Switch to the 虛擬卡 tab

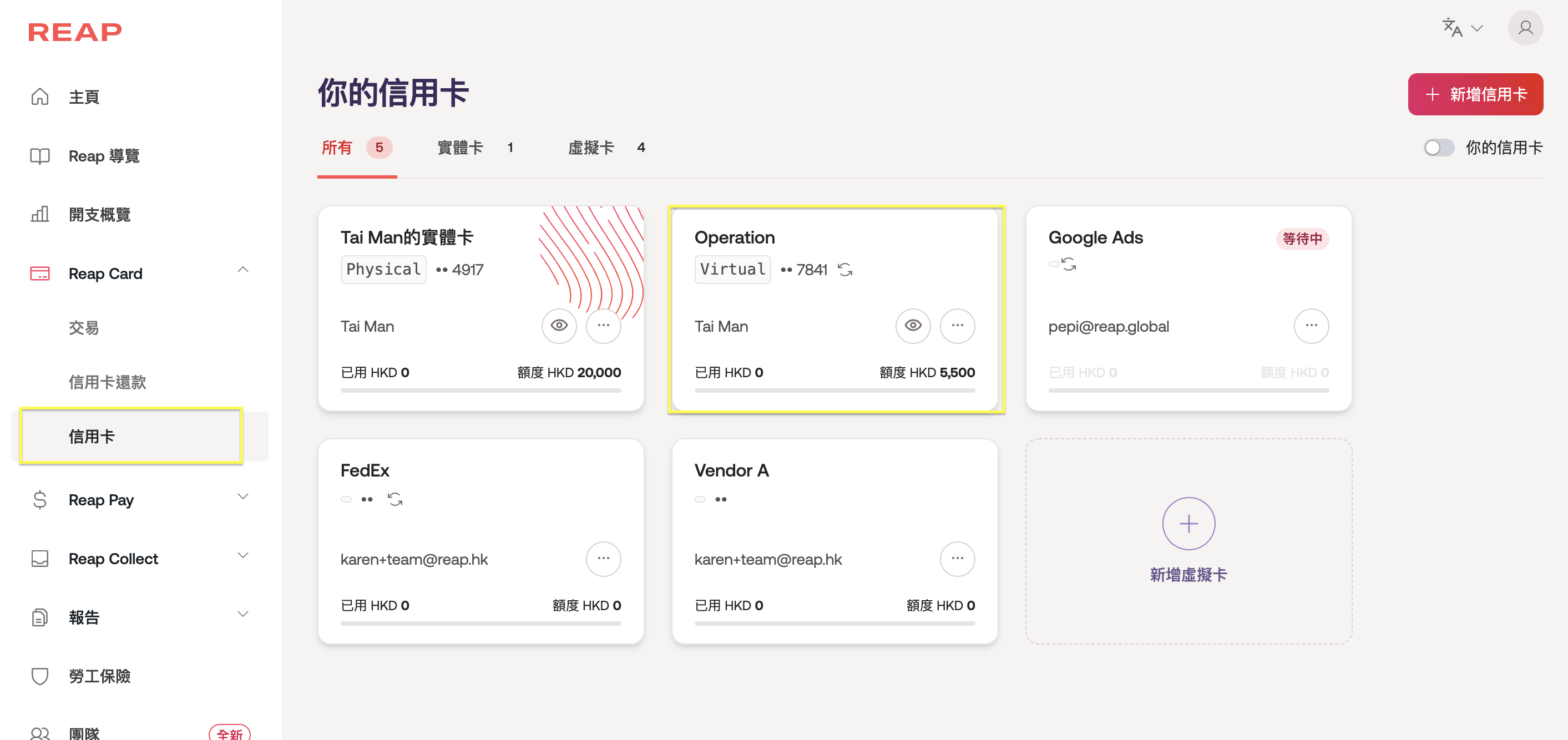[591, 148]
